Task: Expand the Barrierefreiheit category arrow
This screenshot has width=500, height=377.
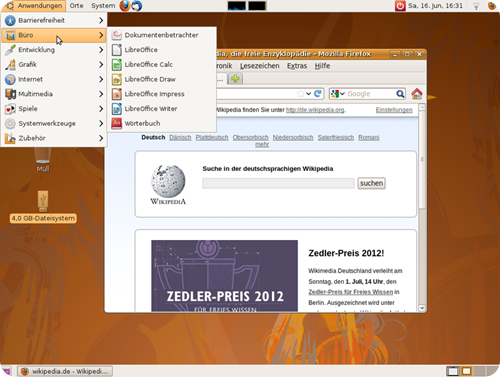Action: 101,20
